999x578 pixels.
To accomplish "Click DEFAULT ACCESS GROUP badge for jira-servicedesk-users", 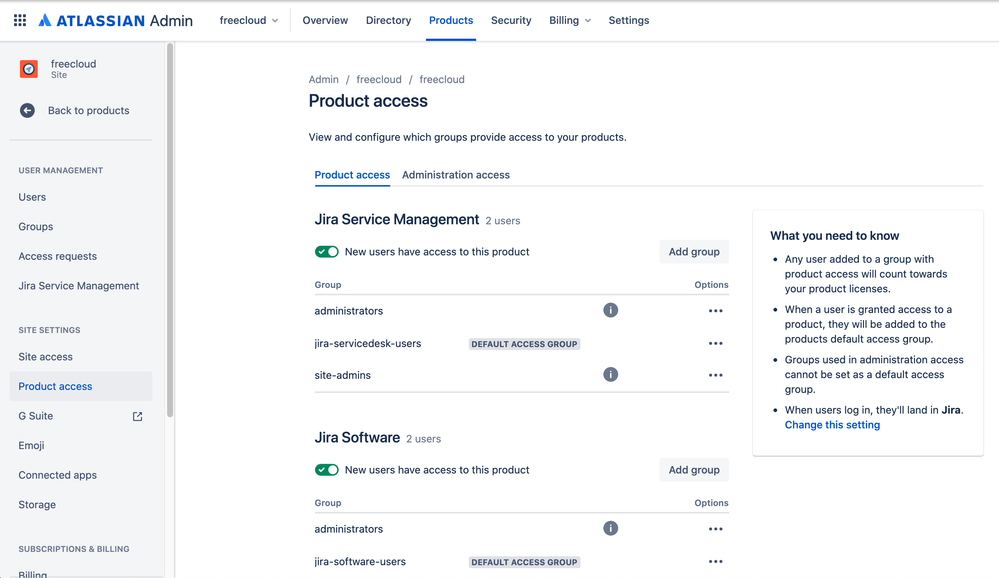I will click(x=524, y=344).
